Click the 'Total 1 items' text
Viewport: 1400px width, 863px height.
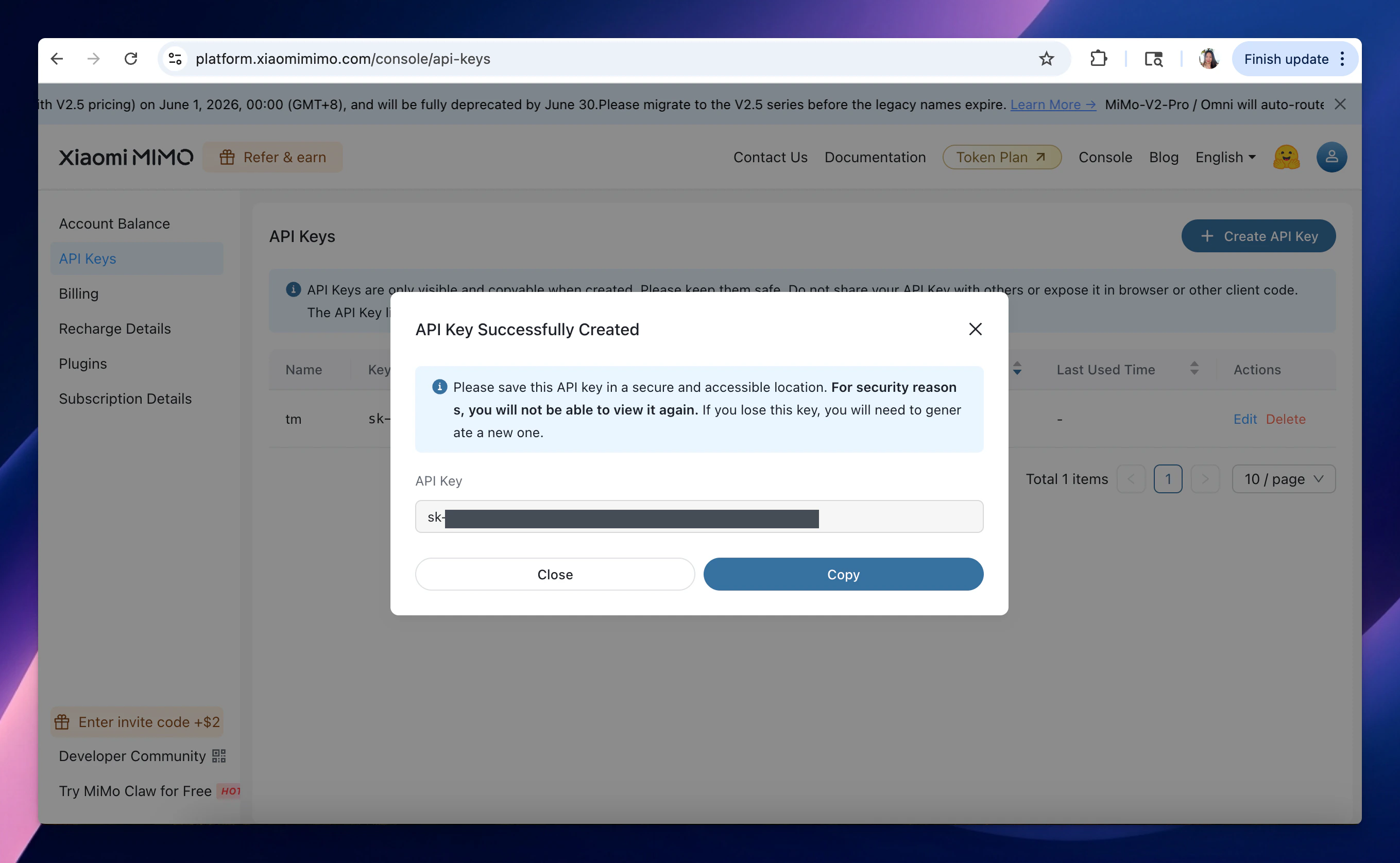tap(1066, 479)
